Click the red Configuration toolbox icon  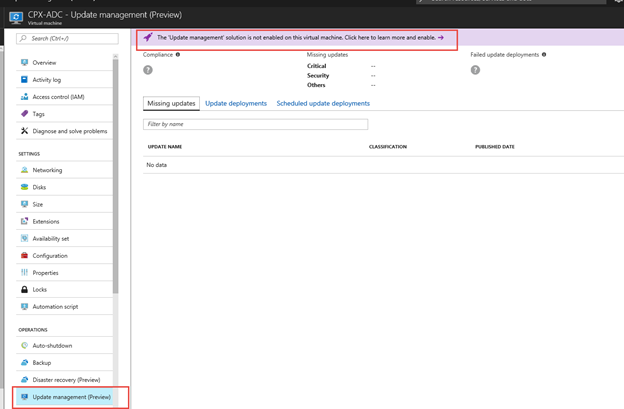pos(24,255)
